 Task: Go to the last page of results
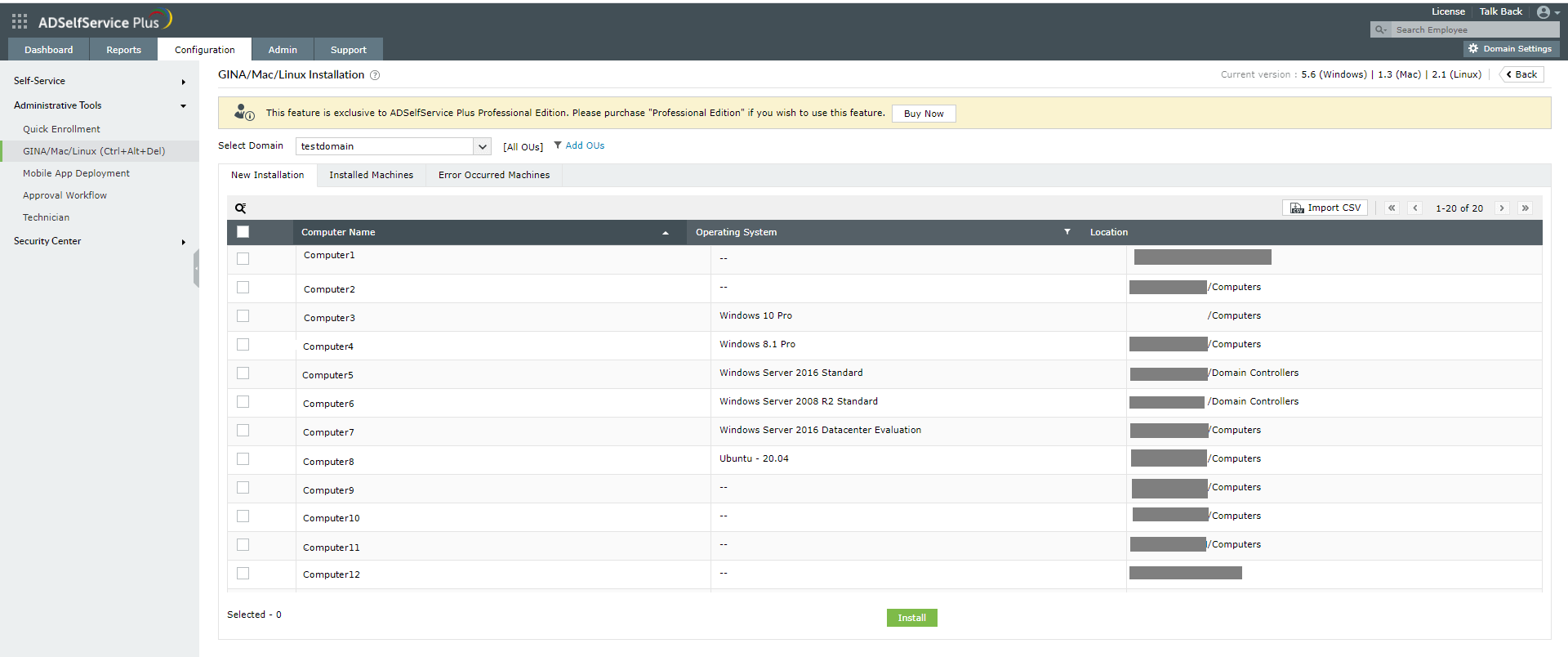click(x=1525, y=208)
